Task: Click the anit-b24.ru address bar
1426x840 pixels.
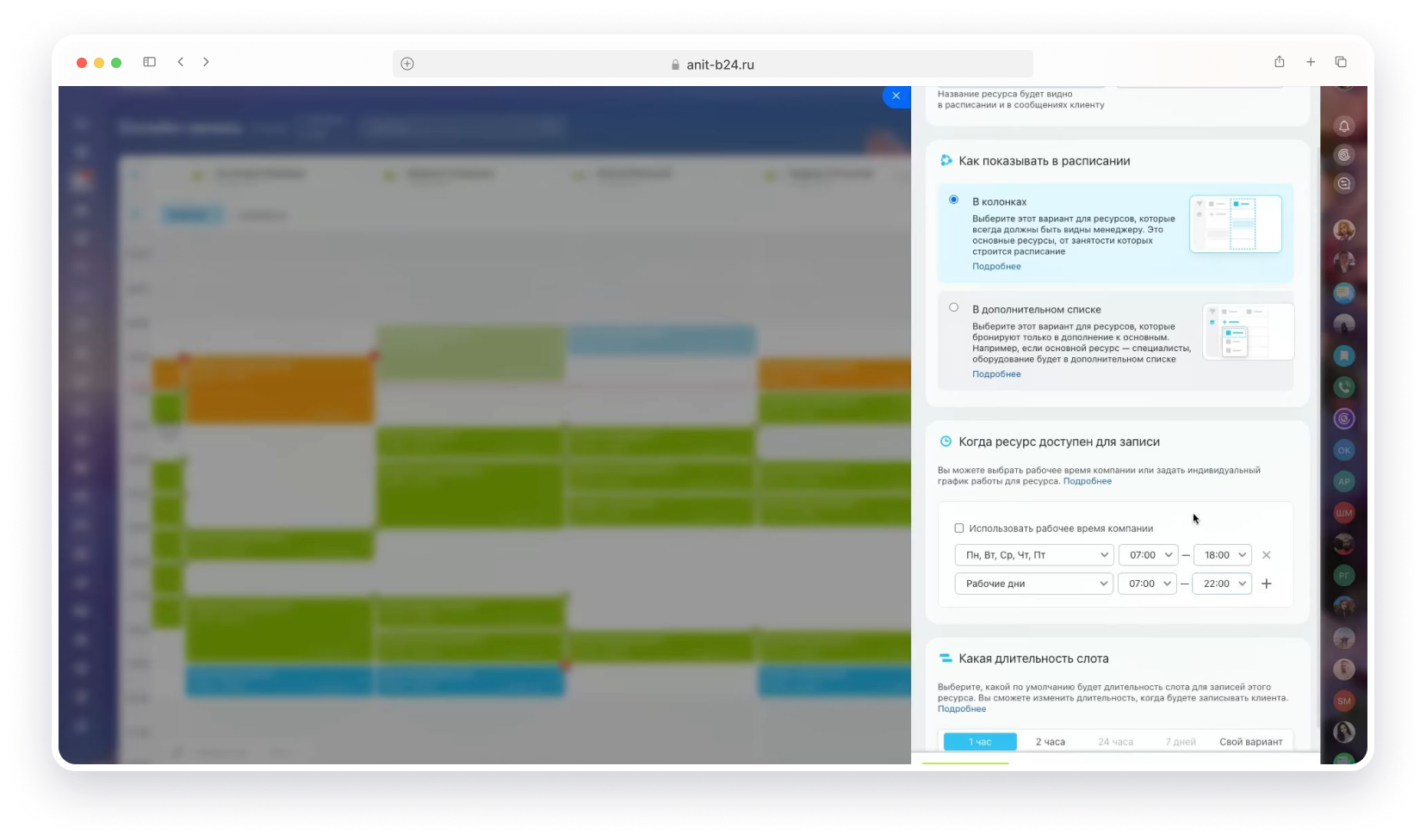Action: (x=712, y=65)
